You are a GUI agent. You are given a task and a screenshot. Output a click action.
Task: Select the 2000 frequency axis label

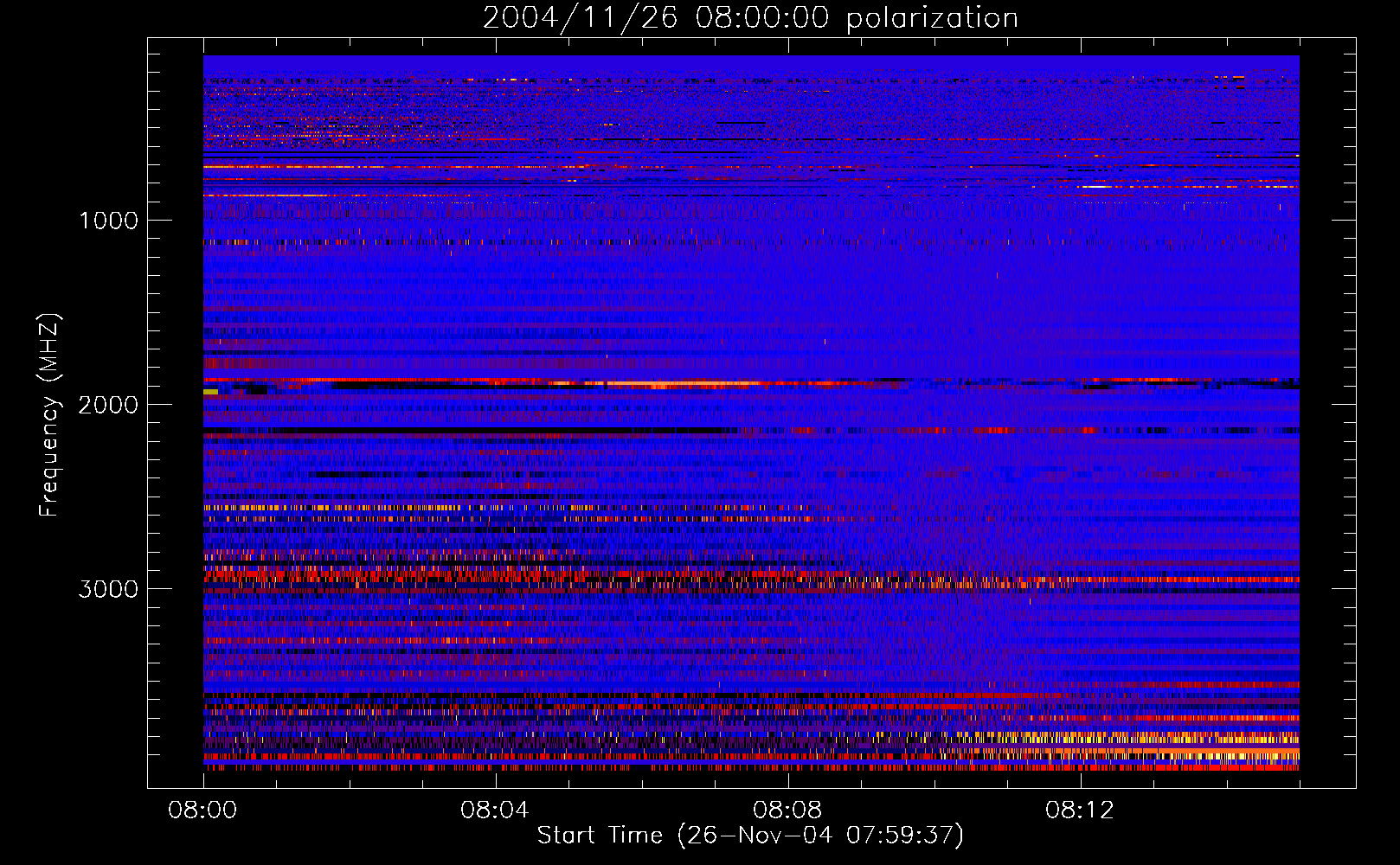coord(108,405)
